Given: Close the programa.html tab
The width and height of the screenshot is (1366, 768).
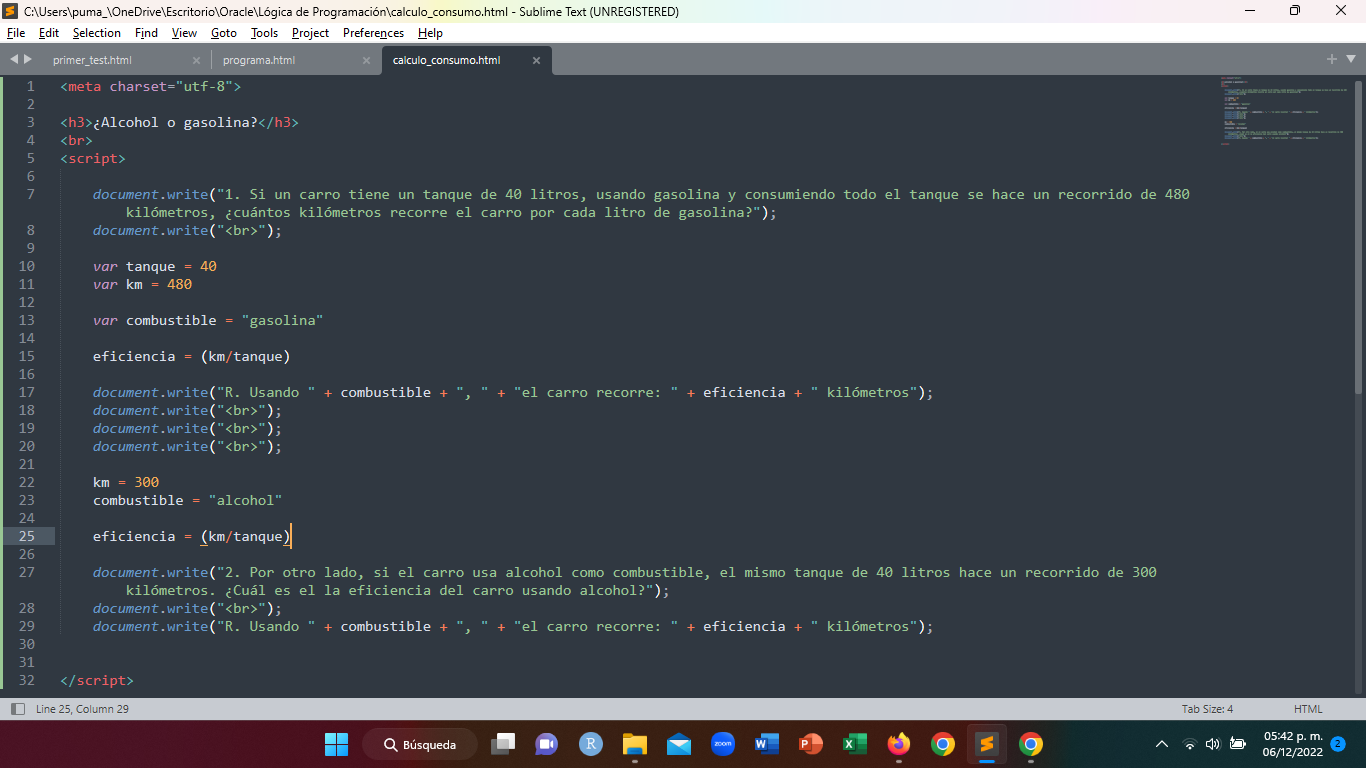Looking at the screenshot, I should point(366,60).
